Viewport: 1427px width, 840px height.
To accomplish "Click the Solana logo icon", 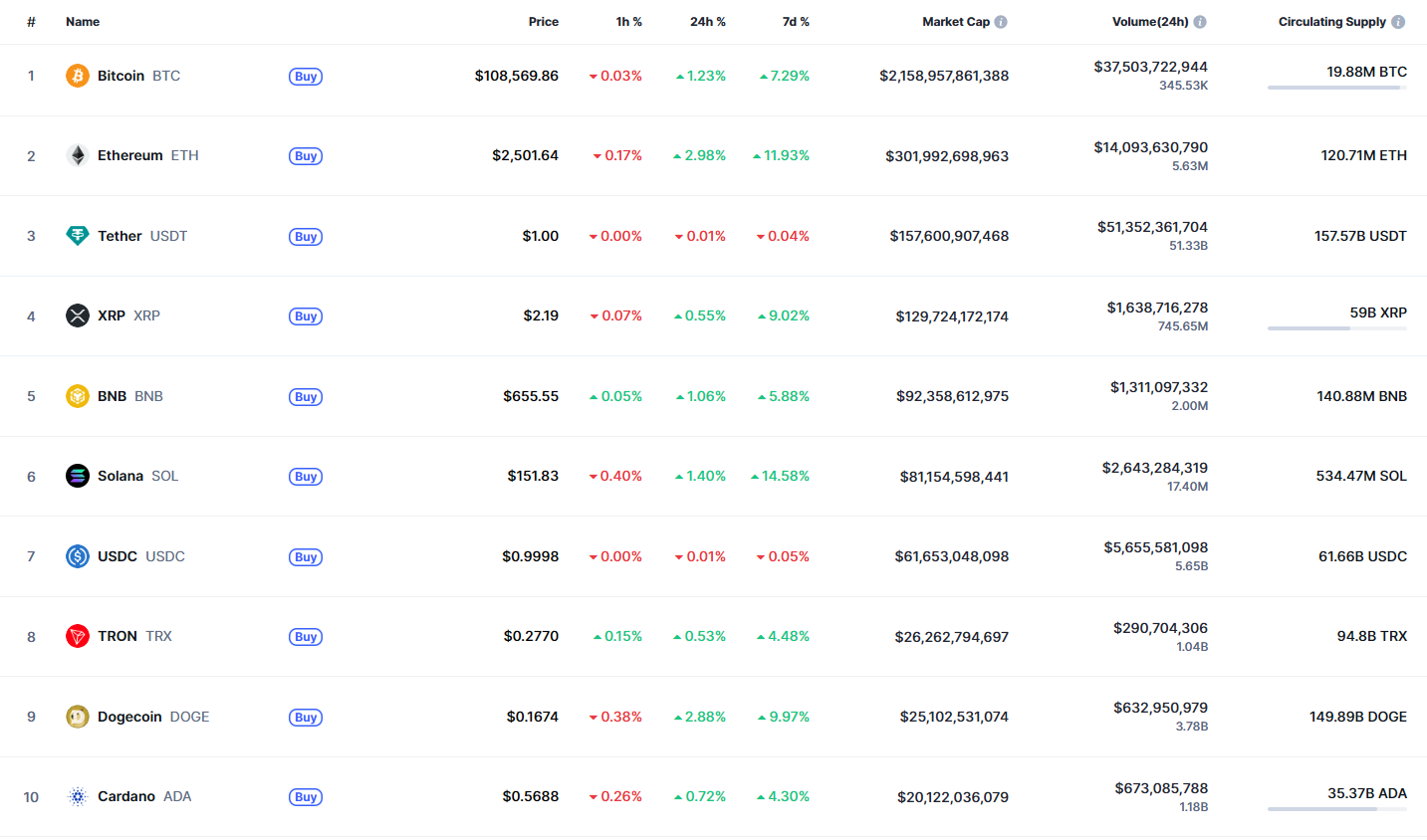I will [x=78, y=476].
